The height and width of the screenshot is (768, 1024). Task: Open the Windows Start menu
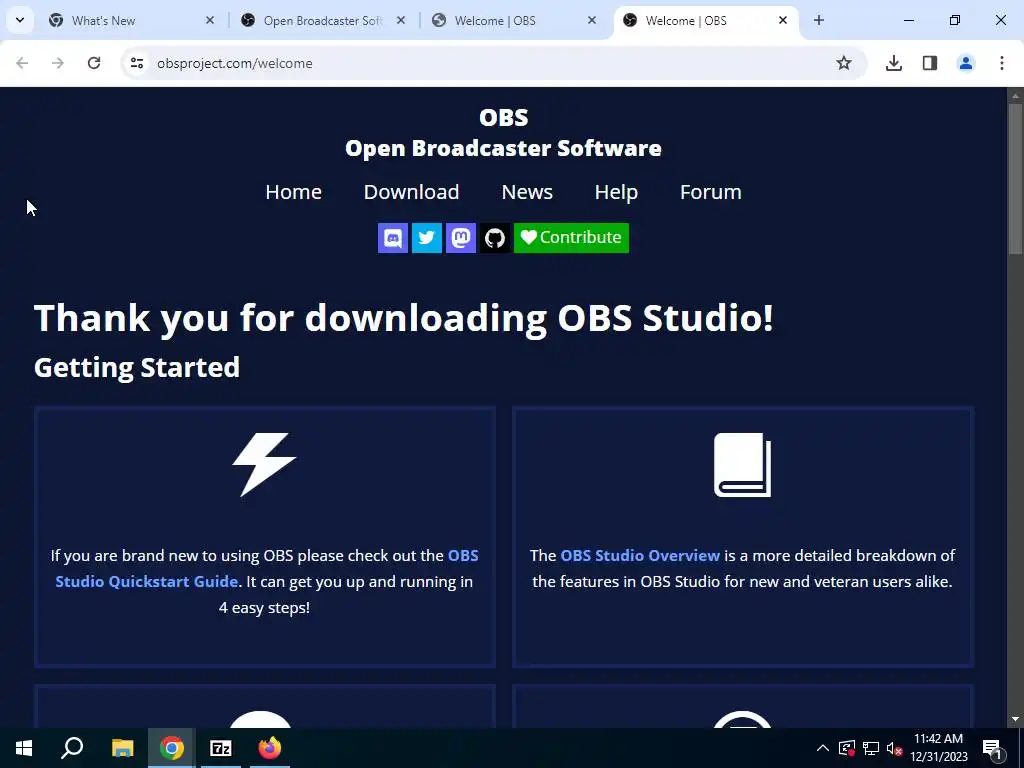point(24,748)
